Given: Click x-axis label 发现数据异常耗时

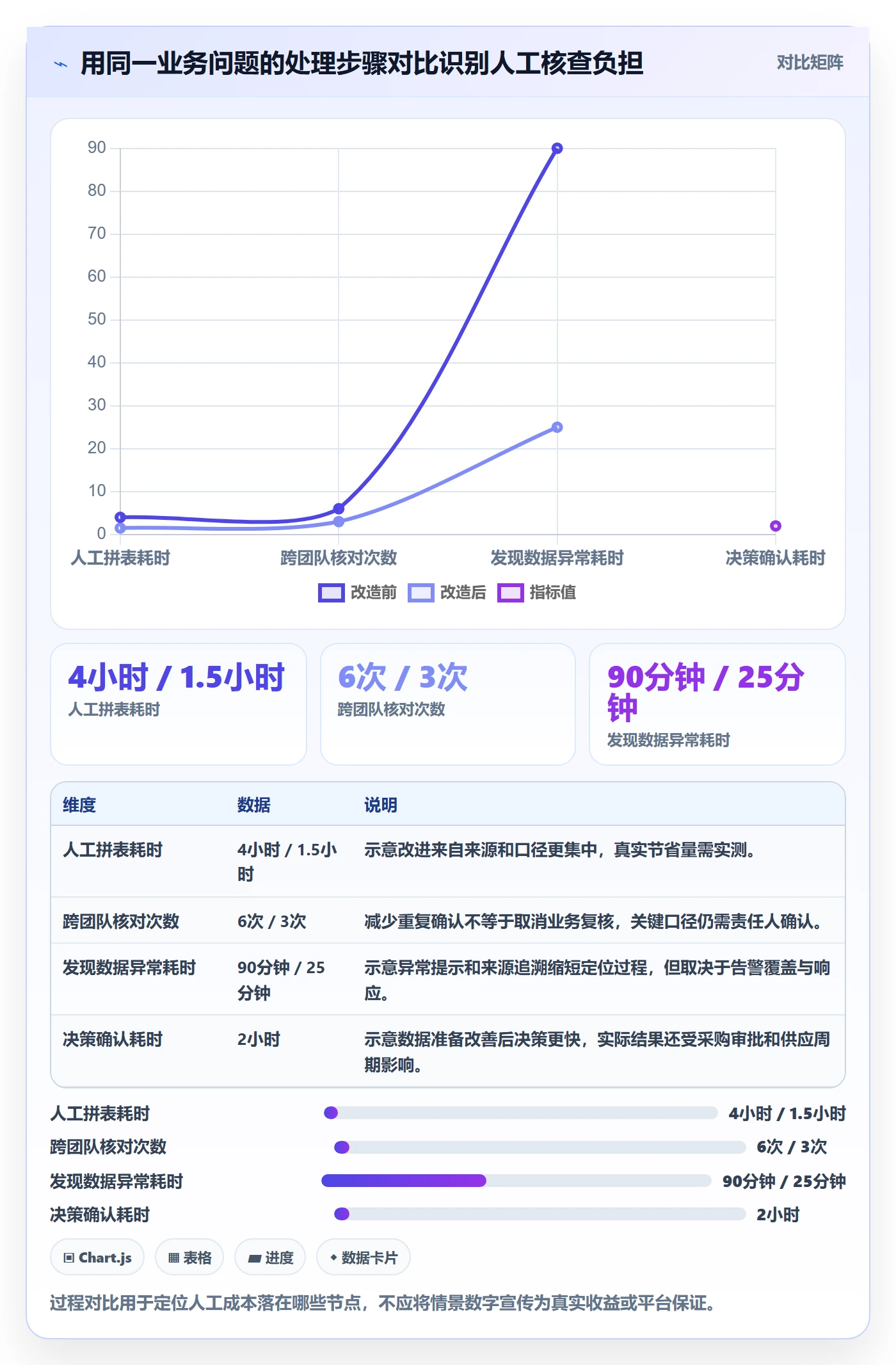Looking at the screenshot, I should 557,558.
